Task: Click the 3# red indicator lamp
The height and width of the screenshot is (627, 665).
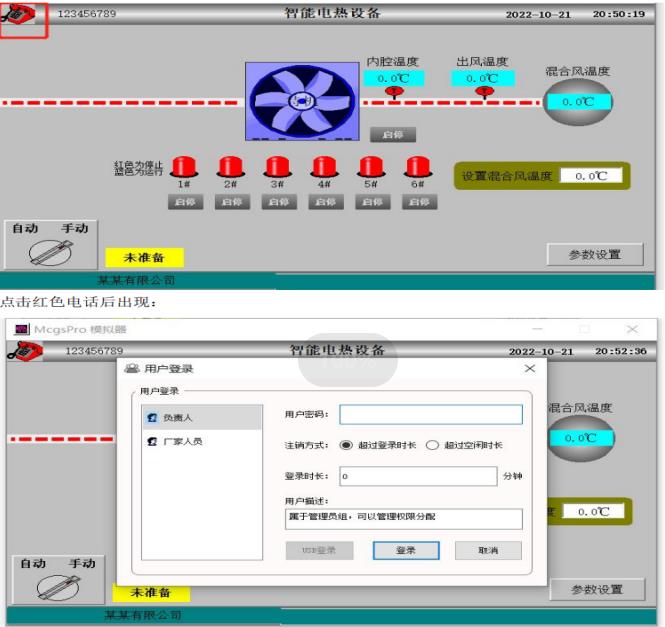Action: [x=277, y=166]
